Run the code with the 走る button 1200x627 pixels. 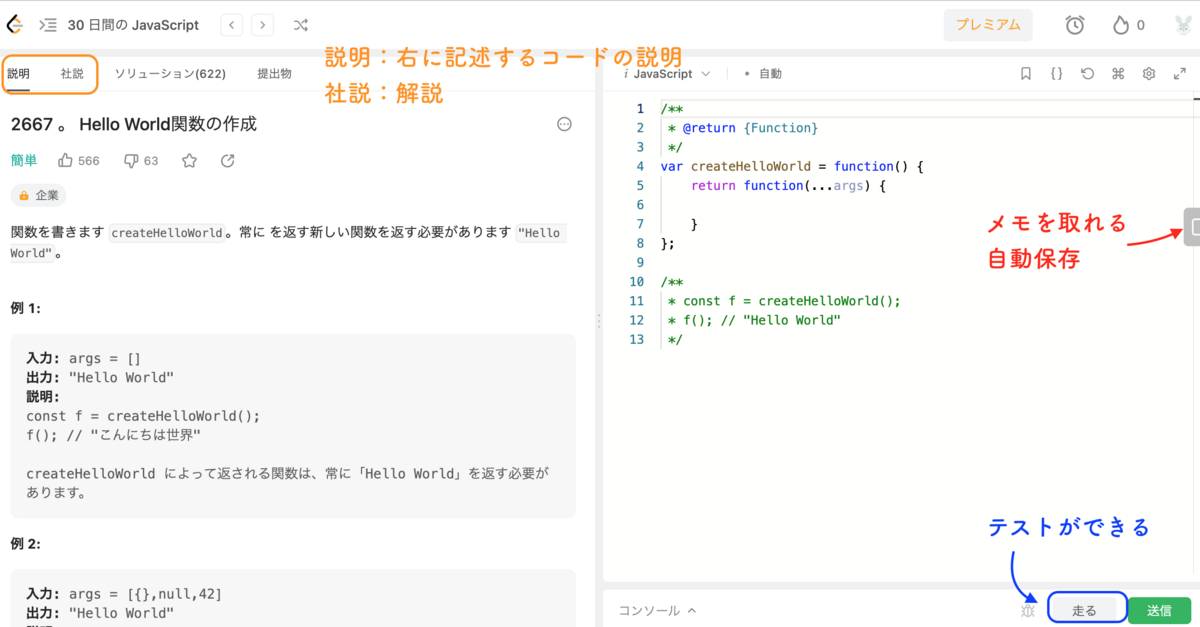click(x=1086, y=608)
